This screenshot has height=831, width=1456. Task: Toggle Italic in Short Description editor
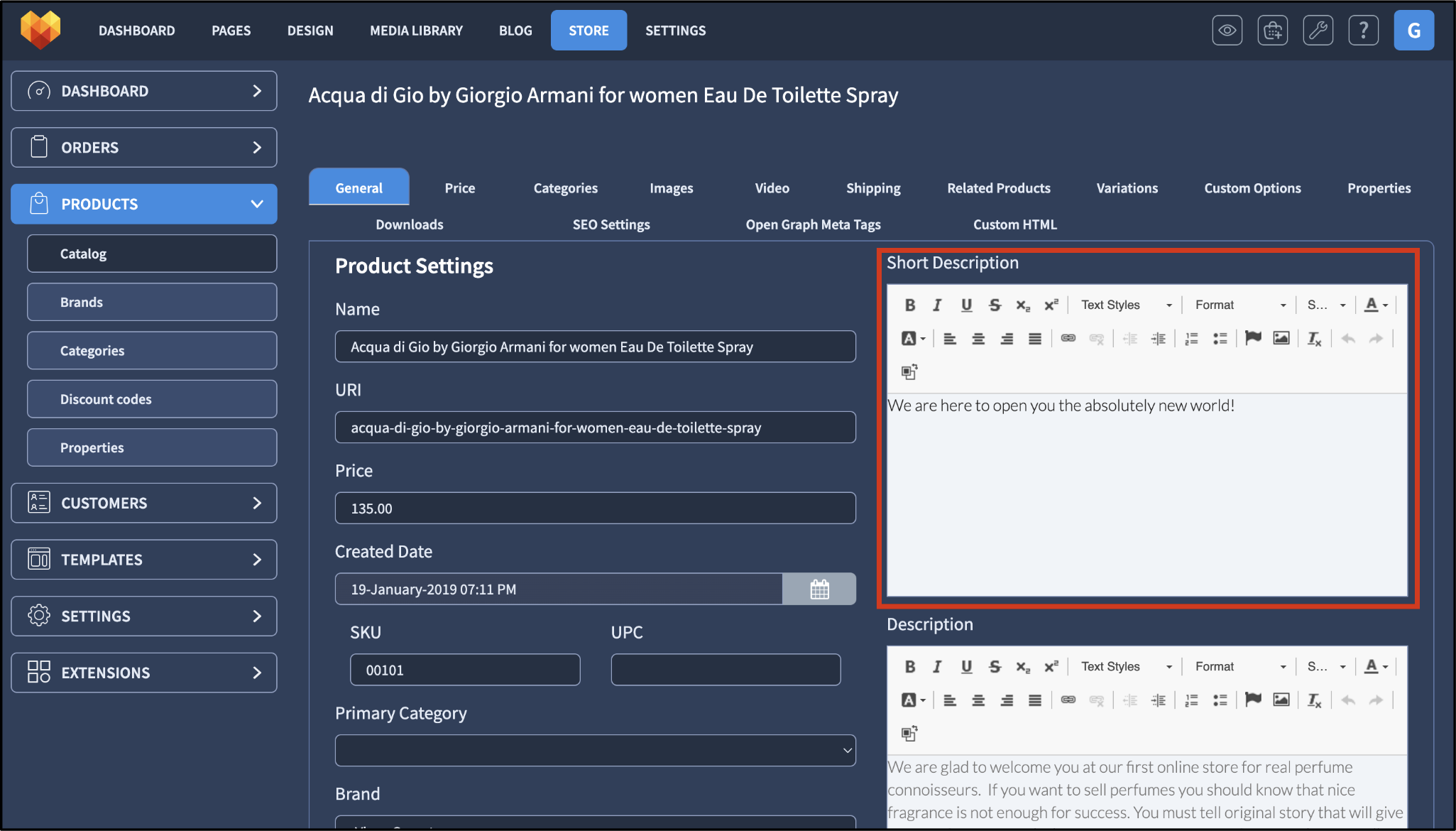click(x=937, y=305)
